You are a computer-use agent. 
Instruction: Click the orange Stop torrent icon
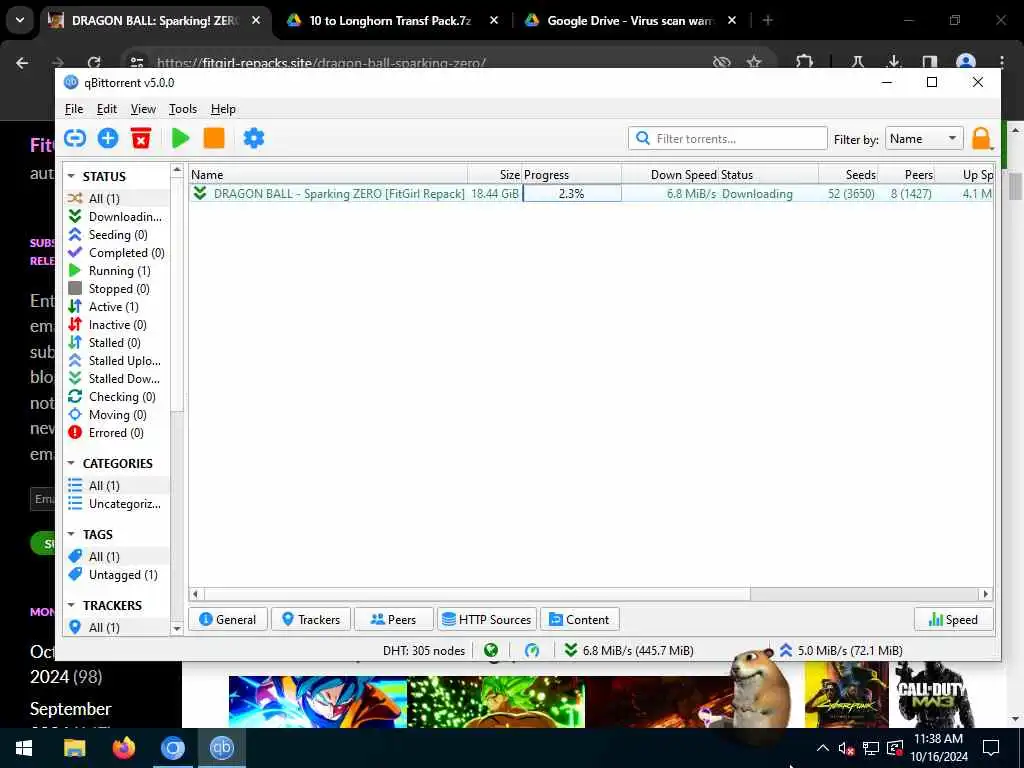click(x=214, y=138)
